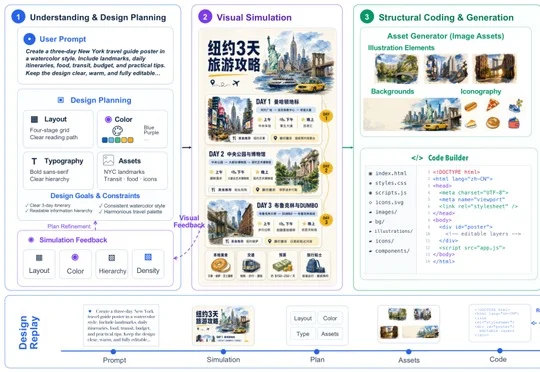Click the number 1 step badge

coord(18,17)
